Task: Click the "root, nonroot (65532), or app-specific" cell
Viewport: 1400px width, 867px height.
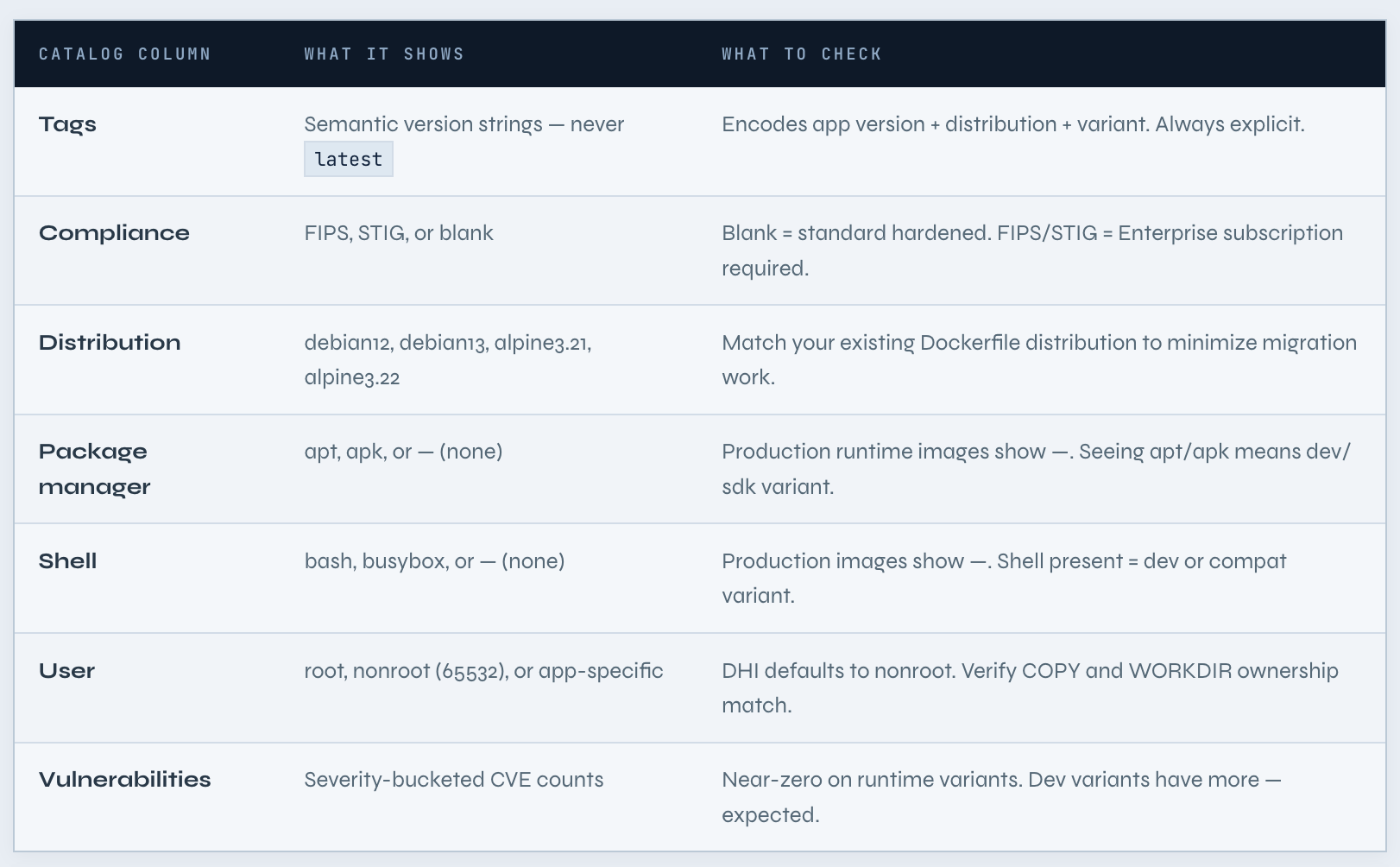Action: [483, 670]
